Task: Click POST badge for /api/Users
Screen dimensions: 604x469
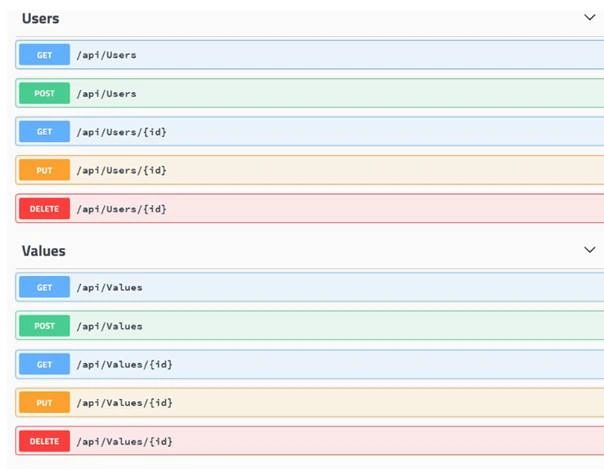Action: 44,93
